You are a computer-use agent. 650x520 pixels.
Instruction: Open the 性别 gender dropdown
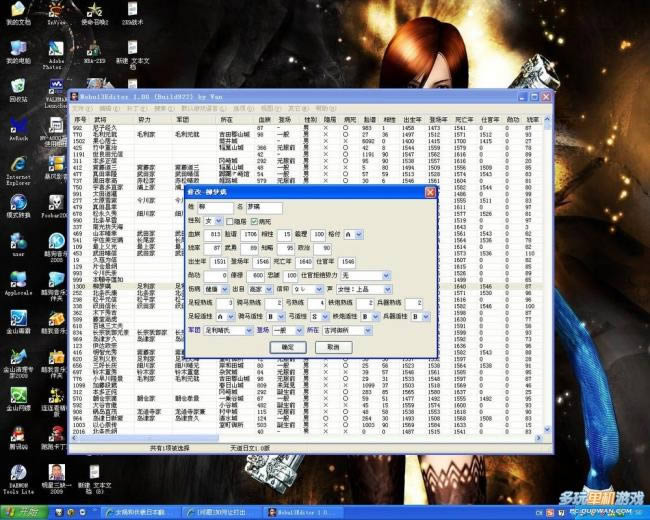[x=214, y=221]
